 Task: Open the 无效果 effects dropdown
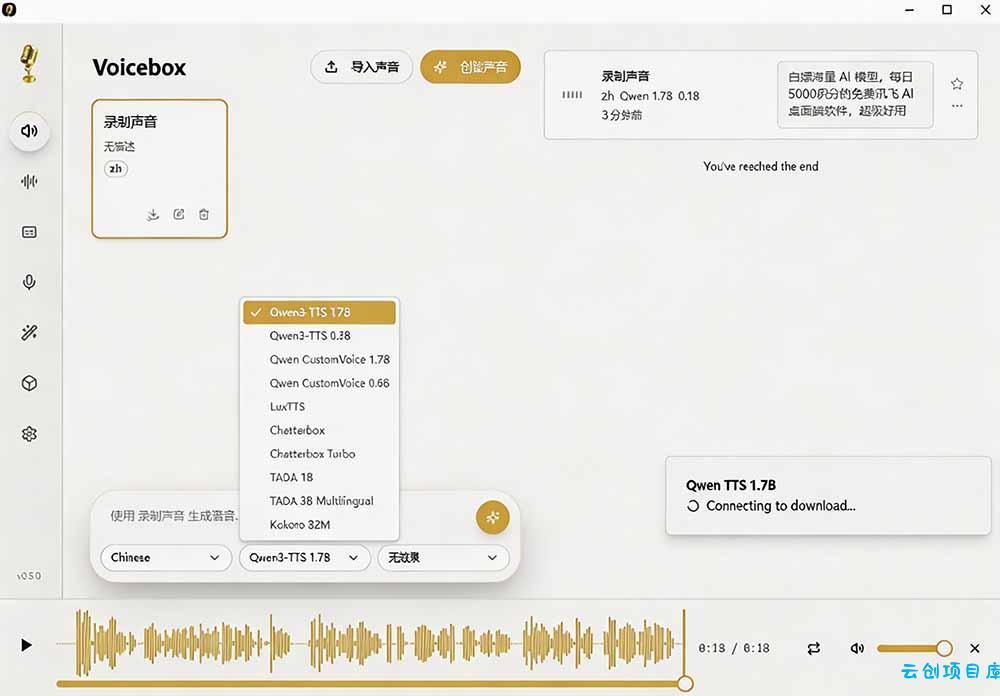443,558
